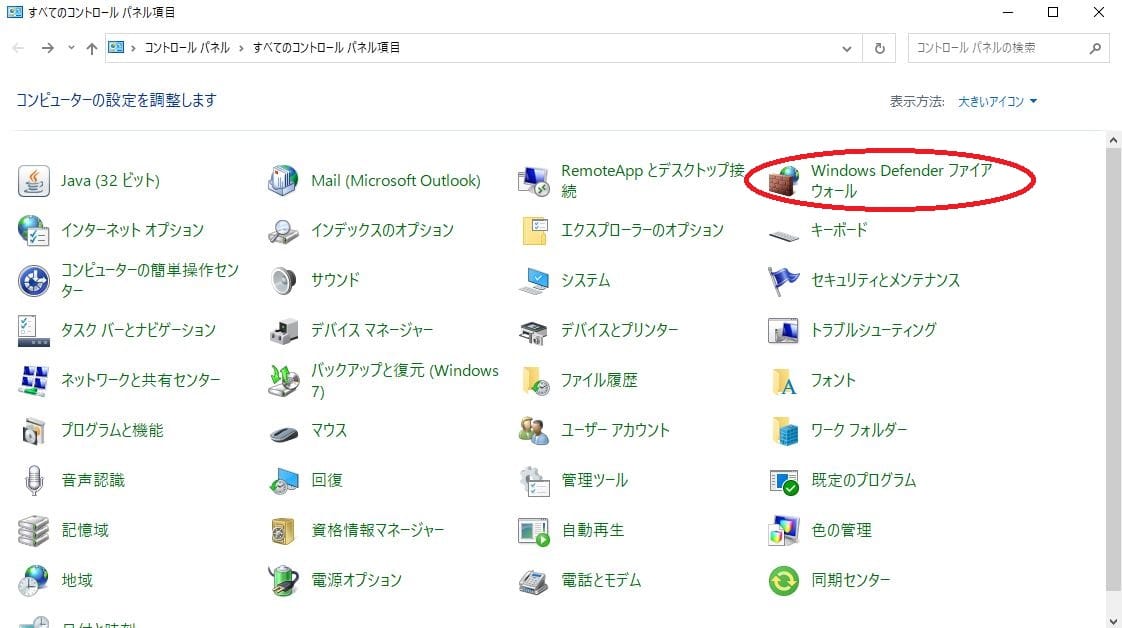
Task: Open ネットワークと共有センター icon
Action: pos(33,381)
